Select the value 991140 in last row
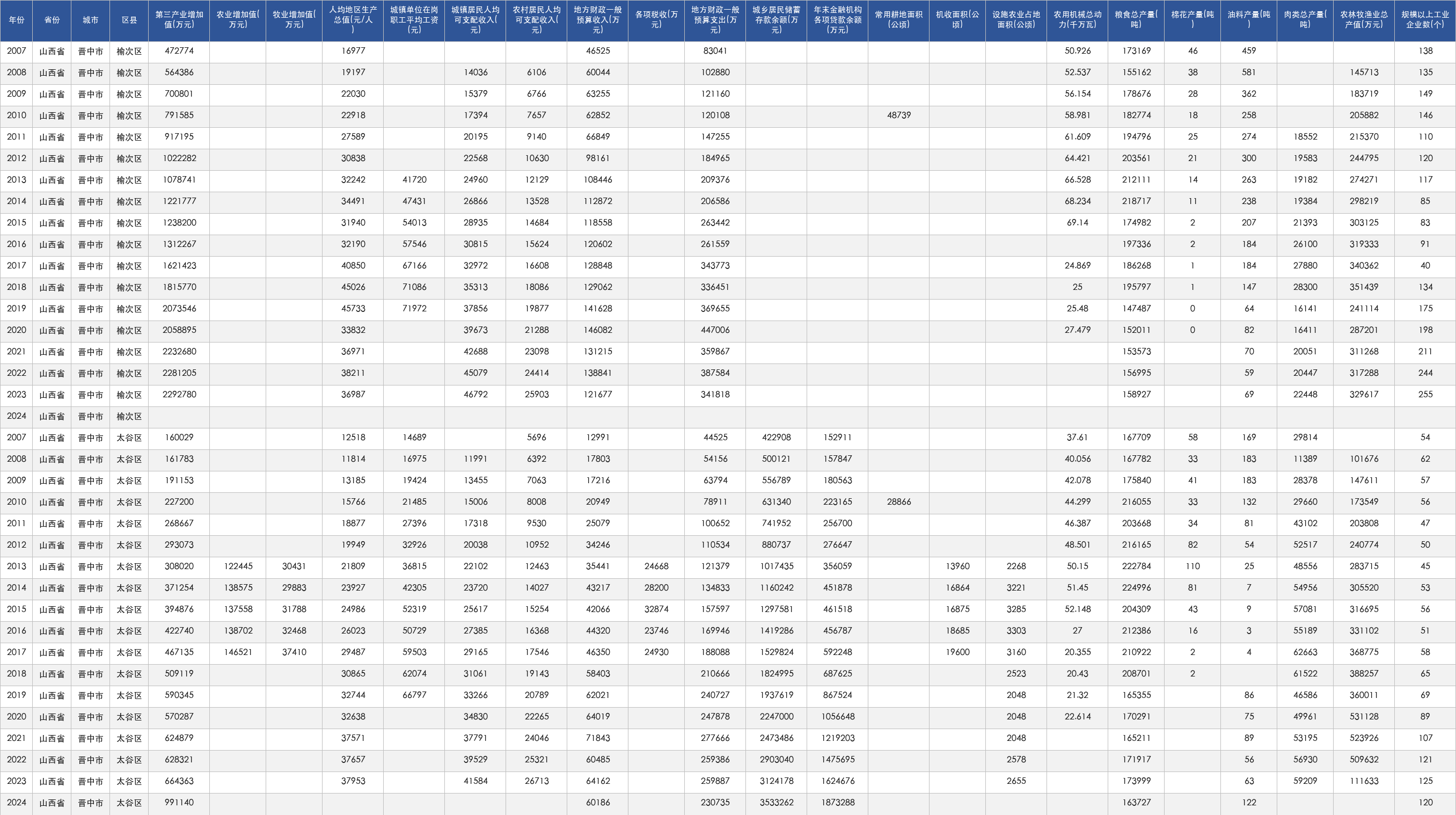This screenshot has width=1456, height=815. [x=179, y=803]
